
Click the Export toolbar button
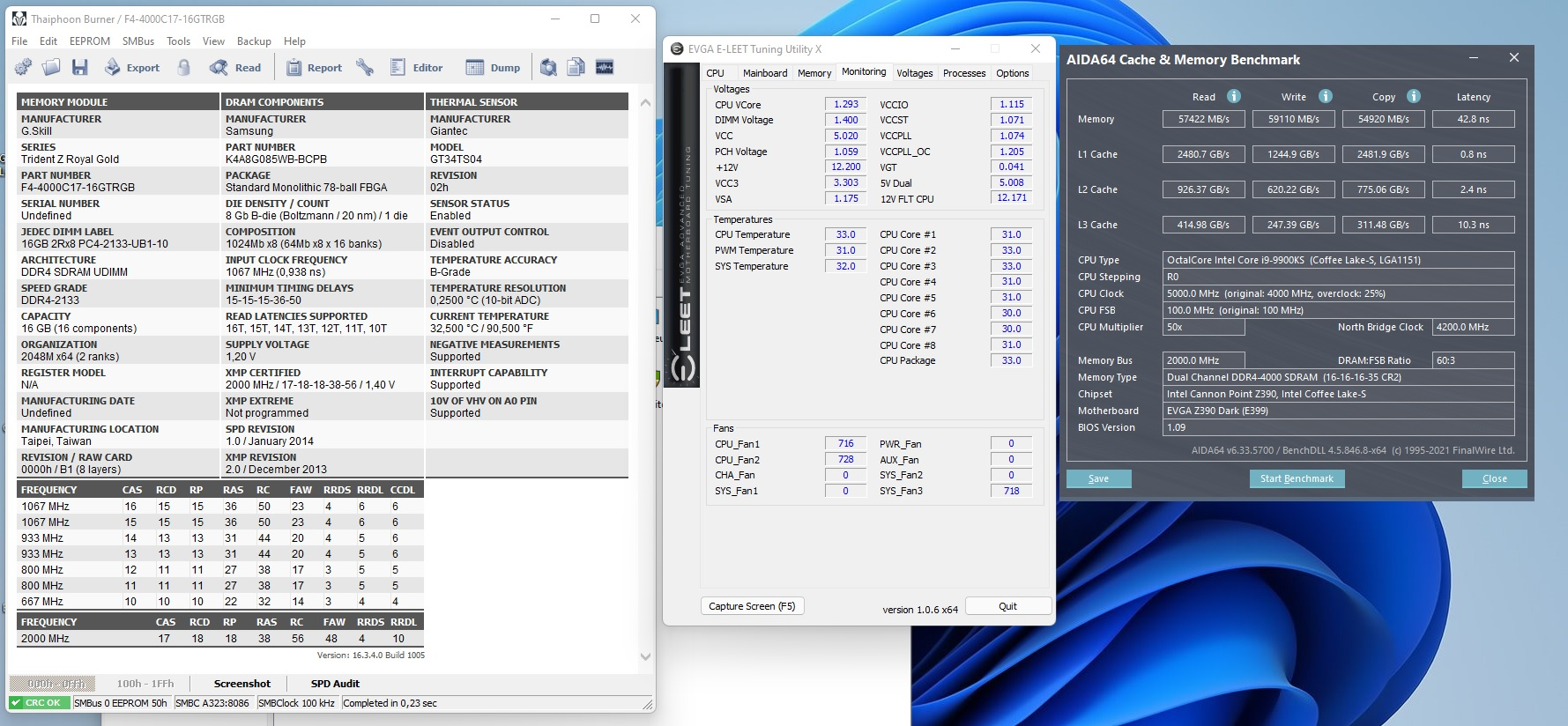point(132,67)
